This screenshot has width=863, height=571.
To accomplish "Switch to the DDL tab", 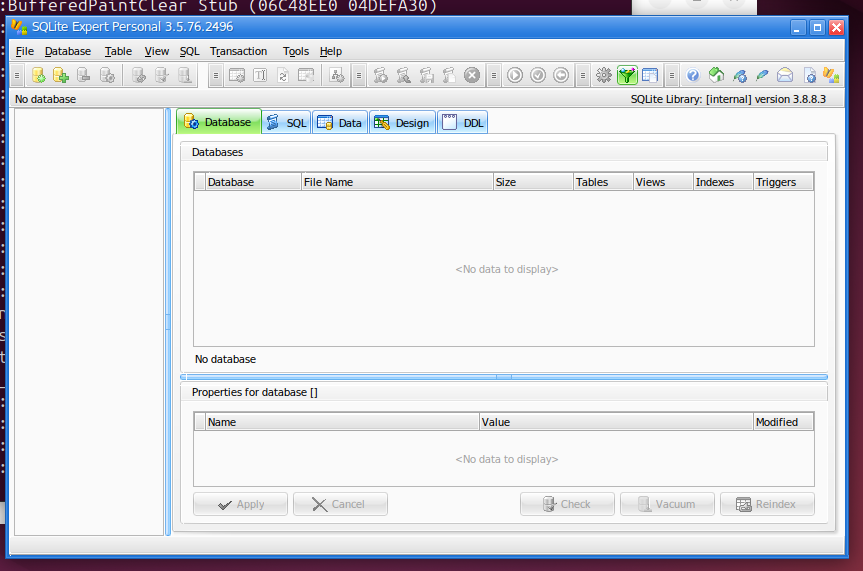I will click(x=462, y=123).
